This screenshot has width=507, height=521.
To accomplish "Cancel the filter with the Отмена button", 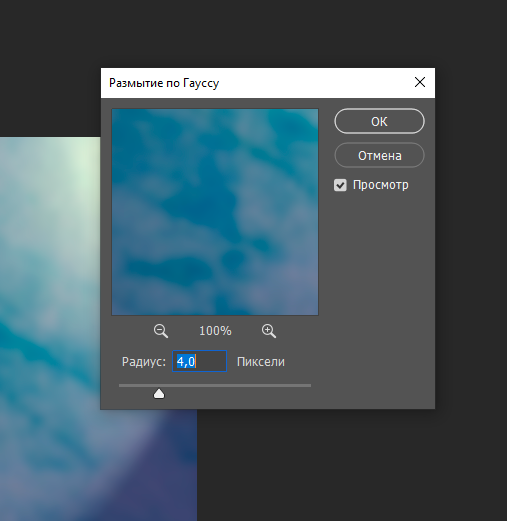I will pyautogui.click(x=379, y=155).
